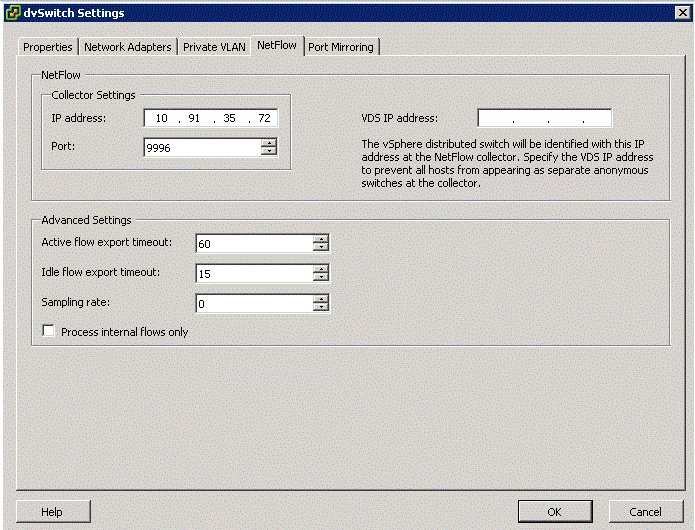695x530 pixels.
Task: Open the Help button
Action: [x=53, y=512]
